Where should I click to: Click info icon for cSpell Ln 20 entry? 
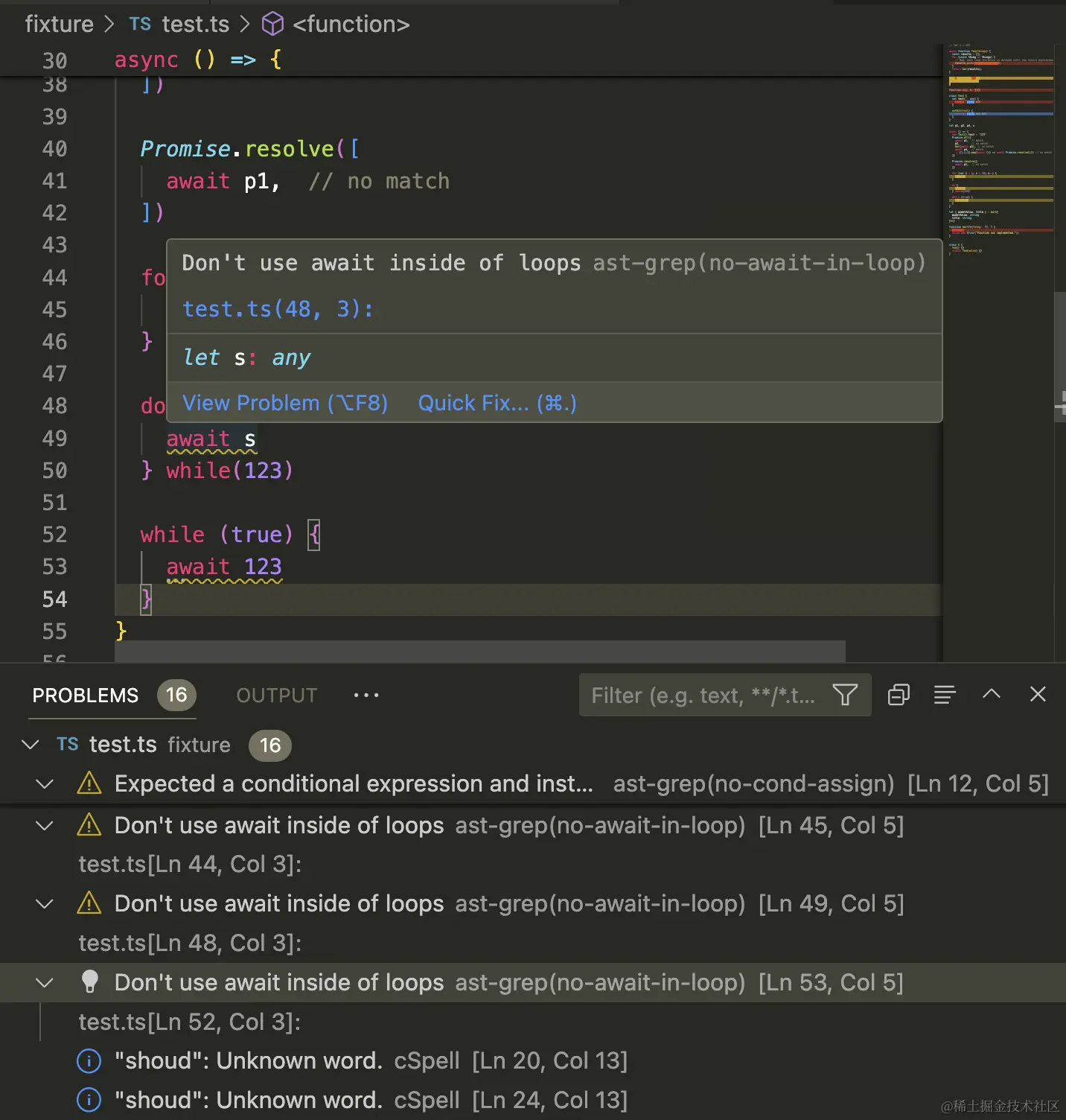click(89, 1060)
